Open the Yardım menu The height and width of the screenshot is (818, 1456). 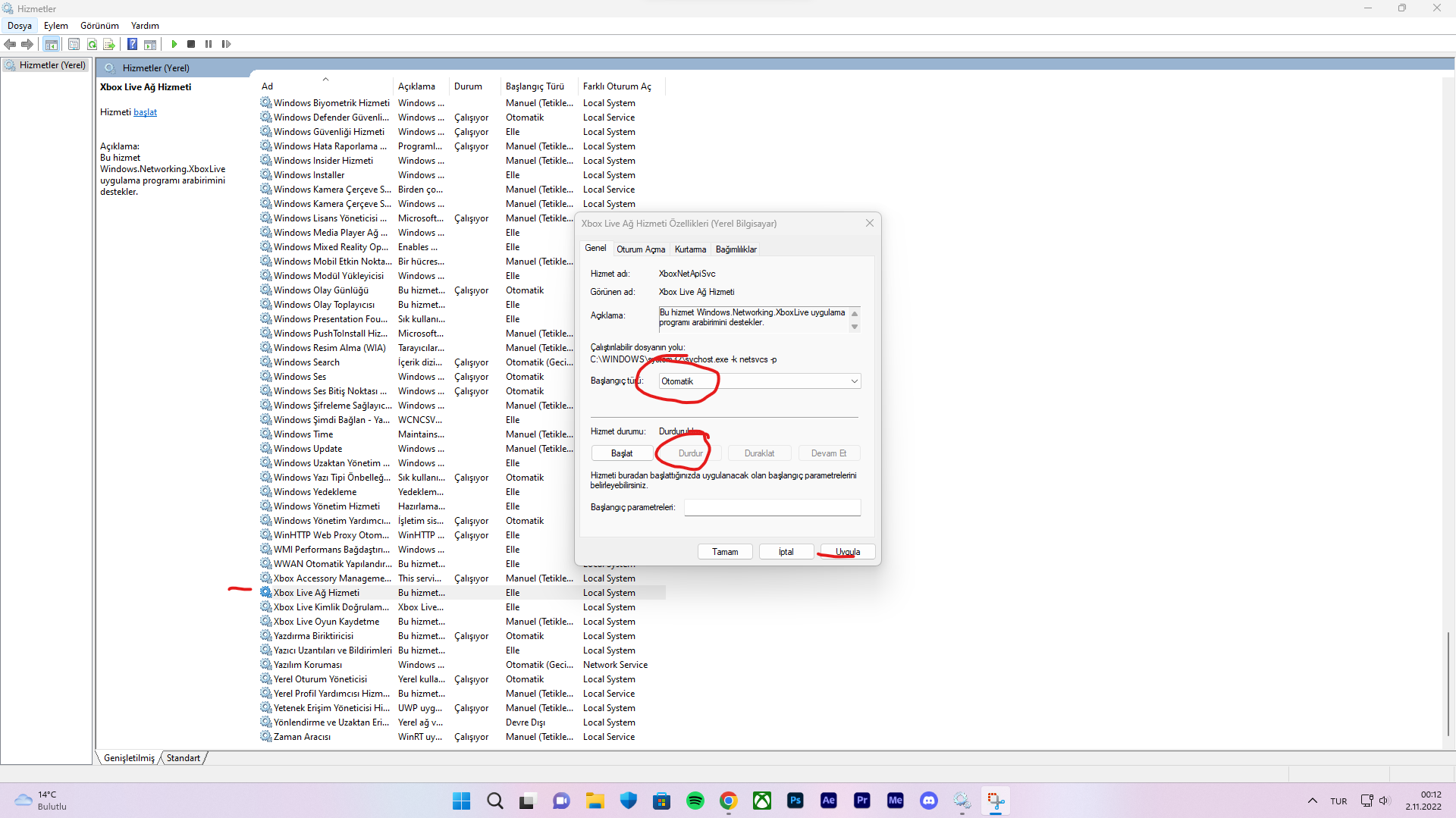145,26
